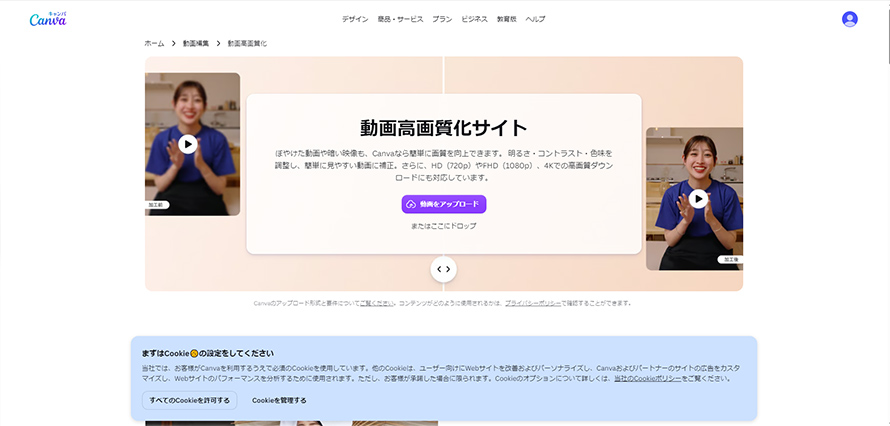The height and width of the screenshot is (426, 890).
Task: Click 動画をアップロード upload button
Action: pyautogui.click(x=444, y=204)
